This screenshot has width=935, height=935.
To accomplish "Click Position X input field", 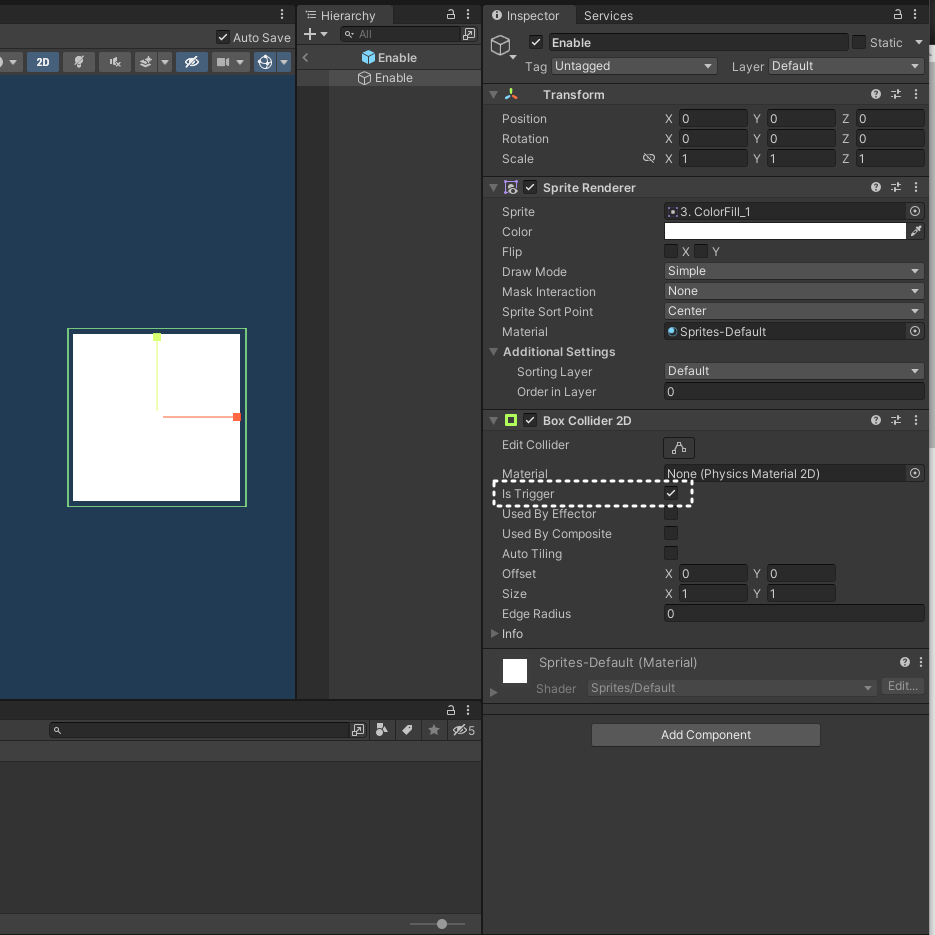I will pyautogui.click(x=713, y=118).
